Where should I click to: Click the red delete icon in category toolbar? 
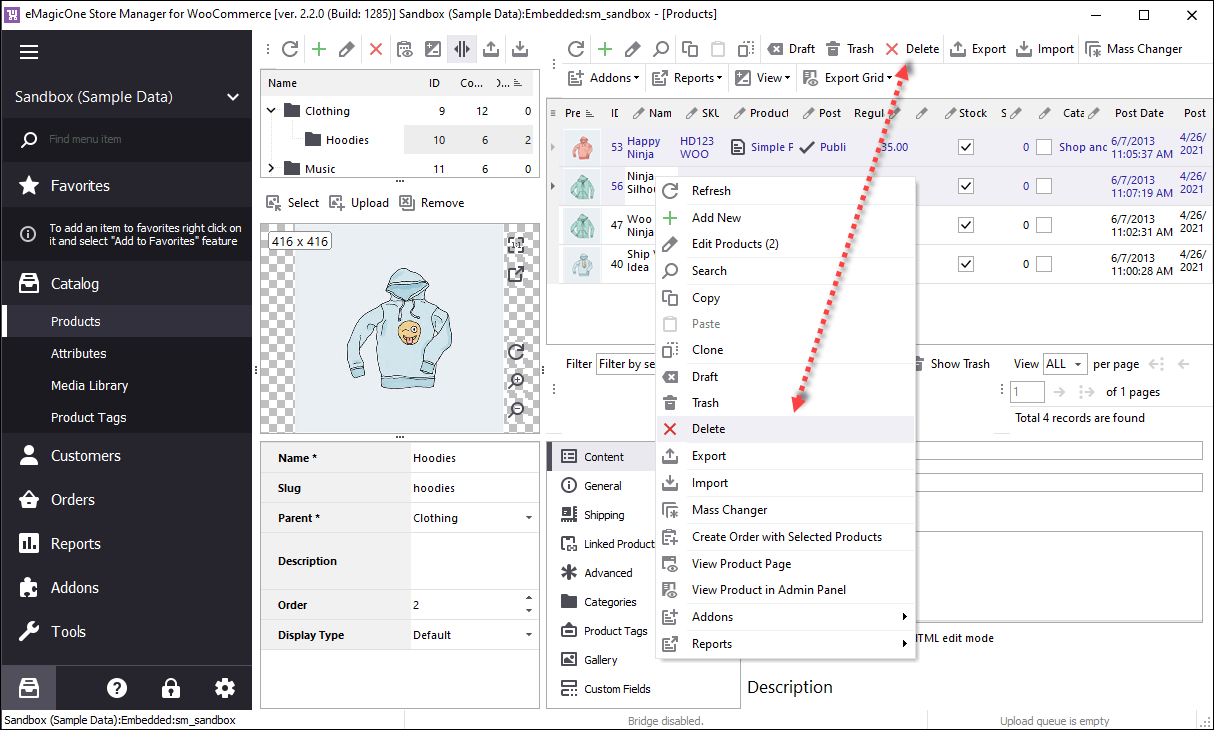click(x=376, y=49)
